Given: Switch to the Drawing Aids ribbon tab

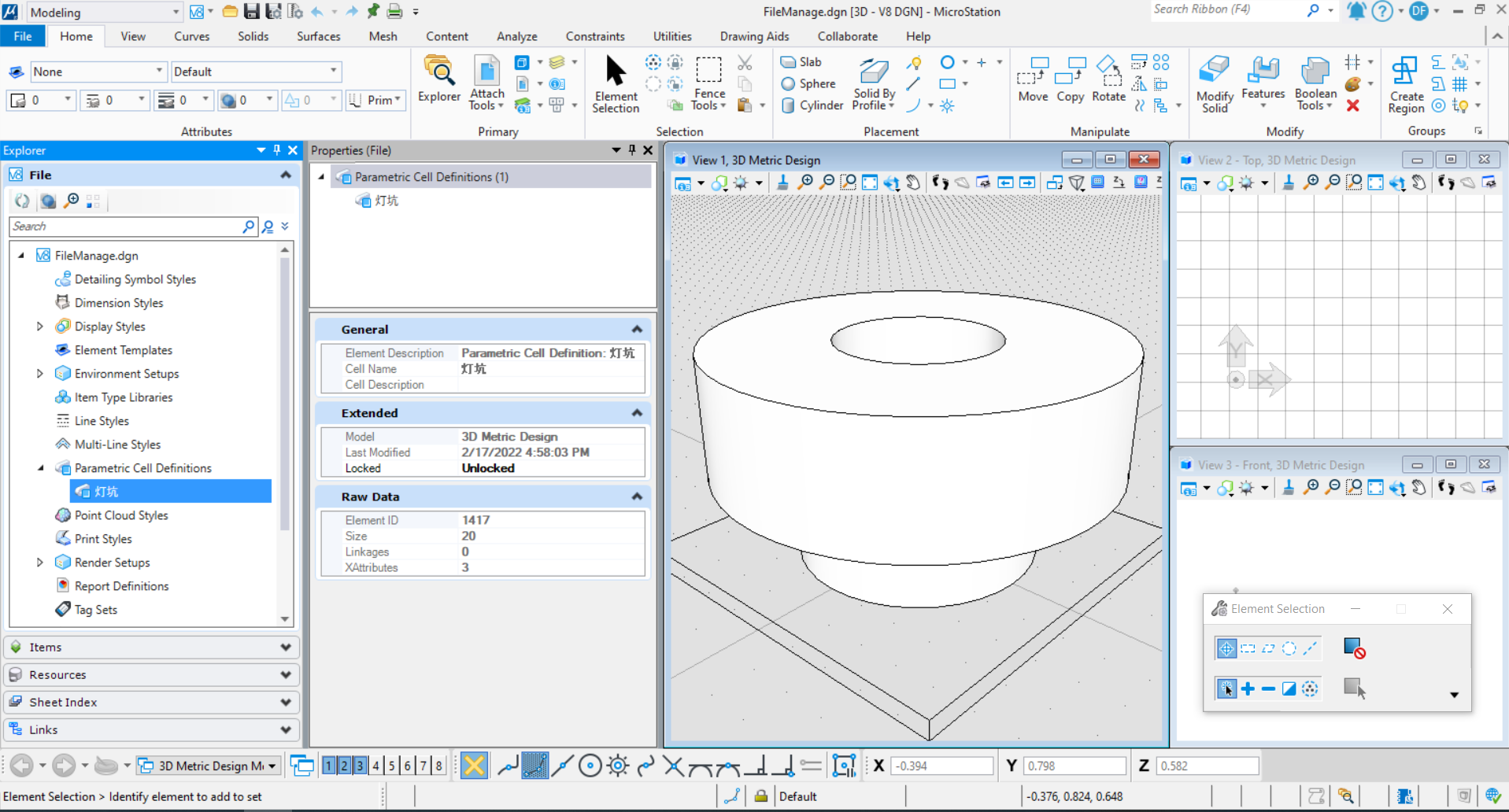Looking at the screenshot, I should coord(754,36).
